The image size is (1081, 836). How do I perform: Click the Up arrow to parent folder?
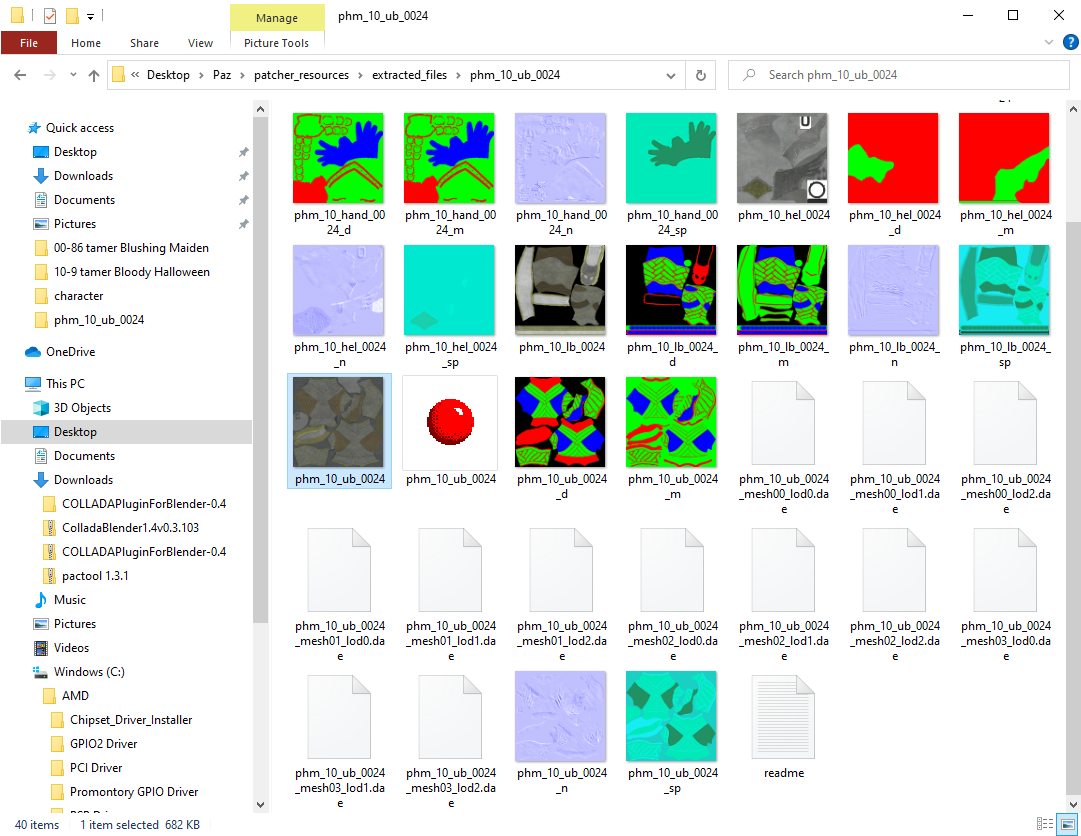point(94,75)
